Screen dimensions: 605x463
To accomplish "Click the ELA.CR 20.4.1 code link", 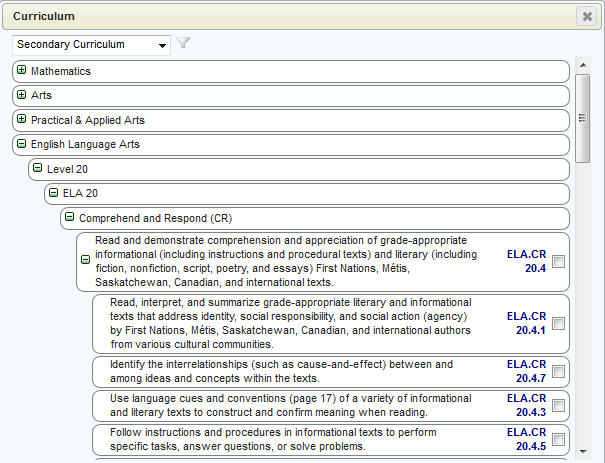I will [x=525, y=323].
